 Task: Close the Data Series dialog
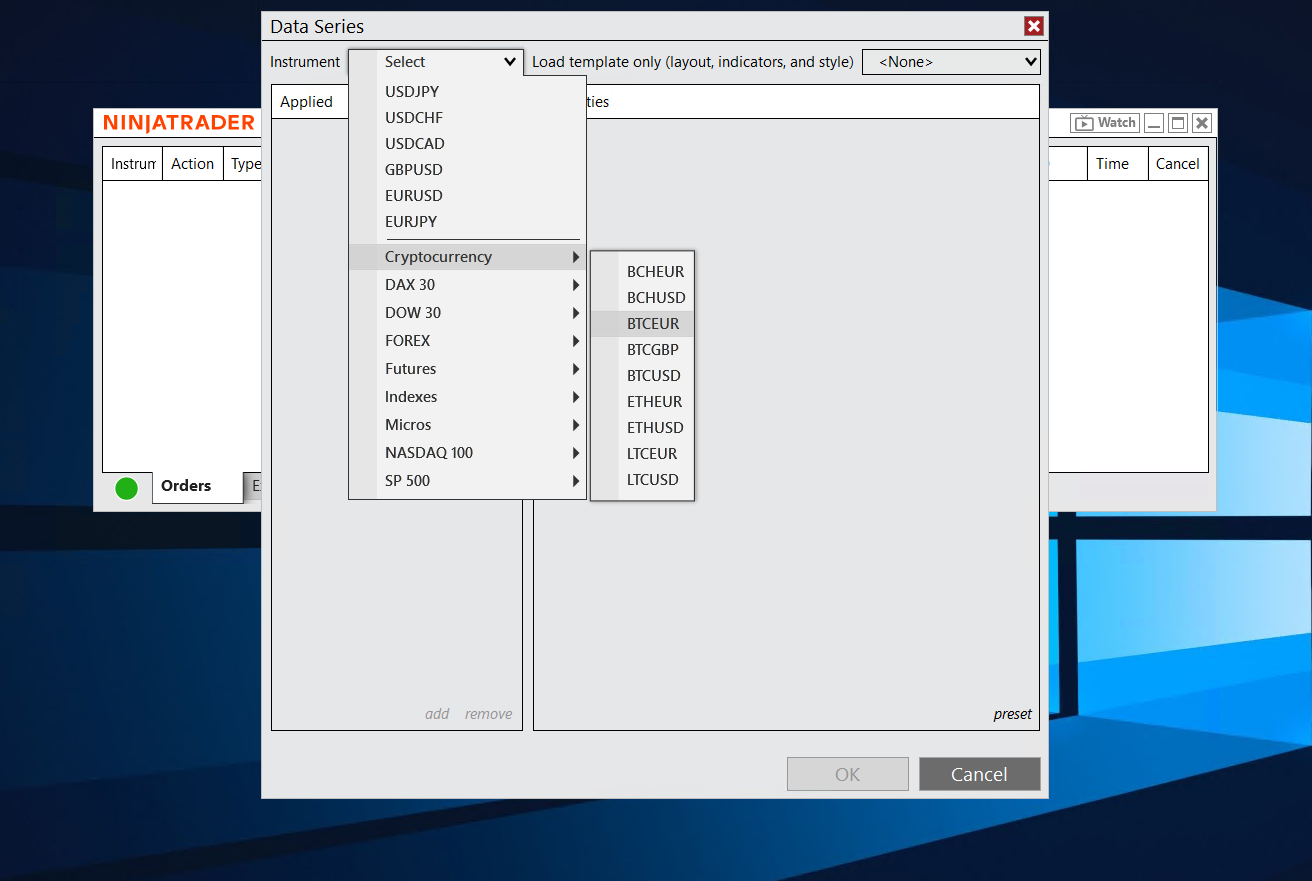click(1033, 27)
